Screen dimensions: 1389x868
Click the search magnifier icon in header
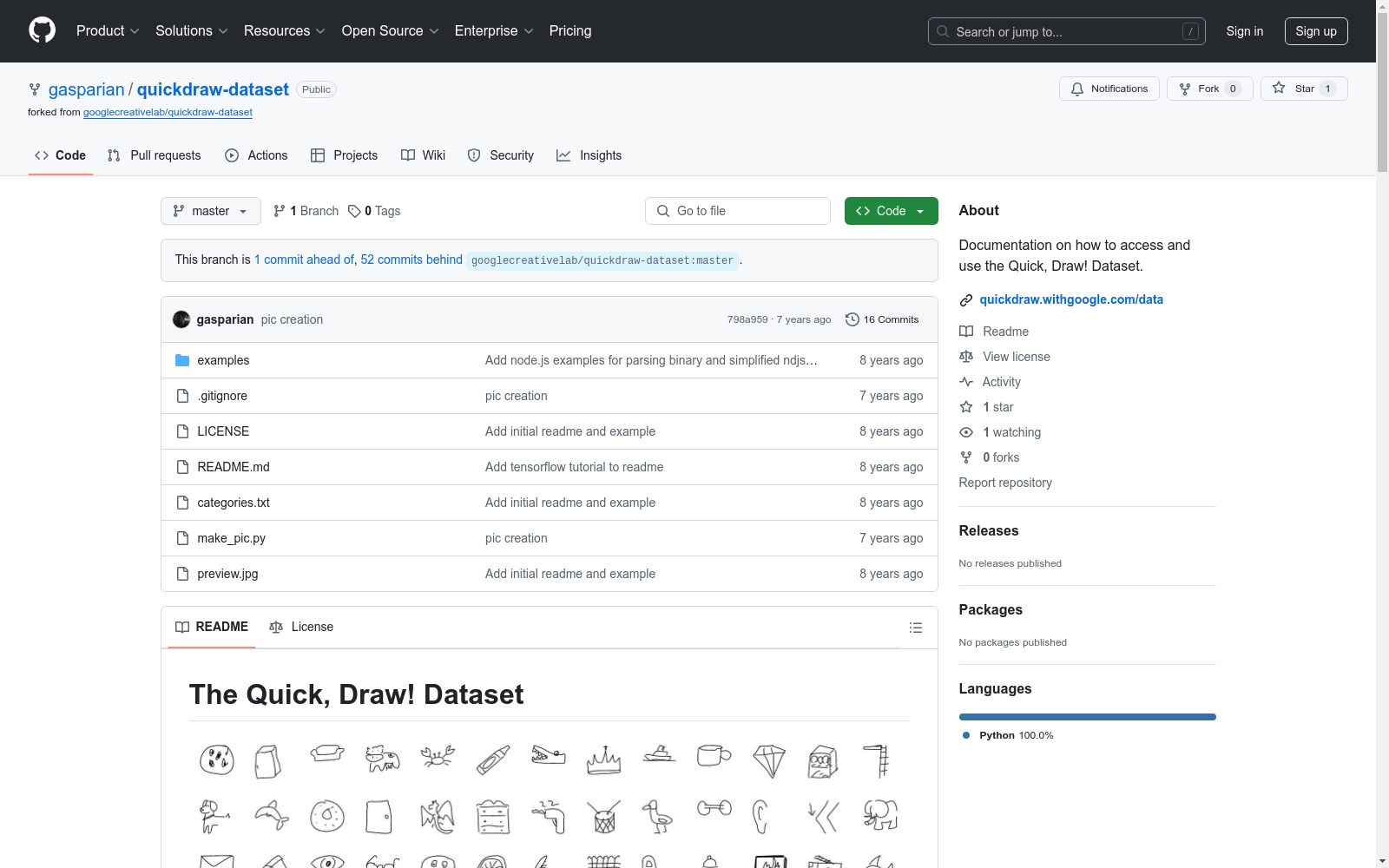click(943, 31)
